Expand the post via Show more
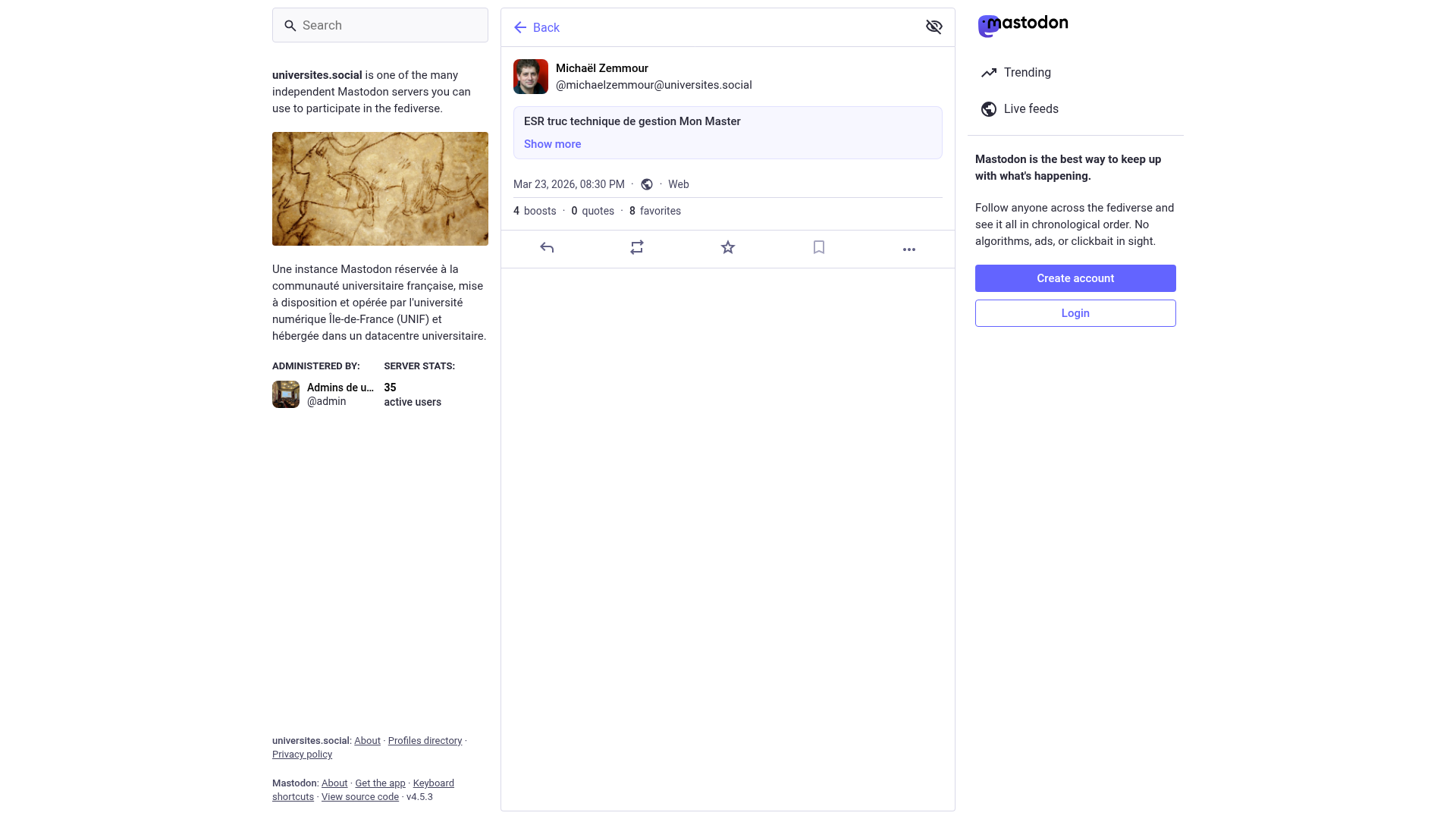 coord(552,144)
